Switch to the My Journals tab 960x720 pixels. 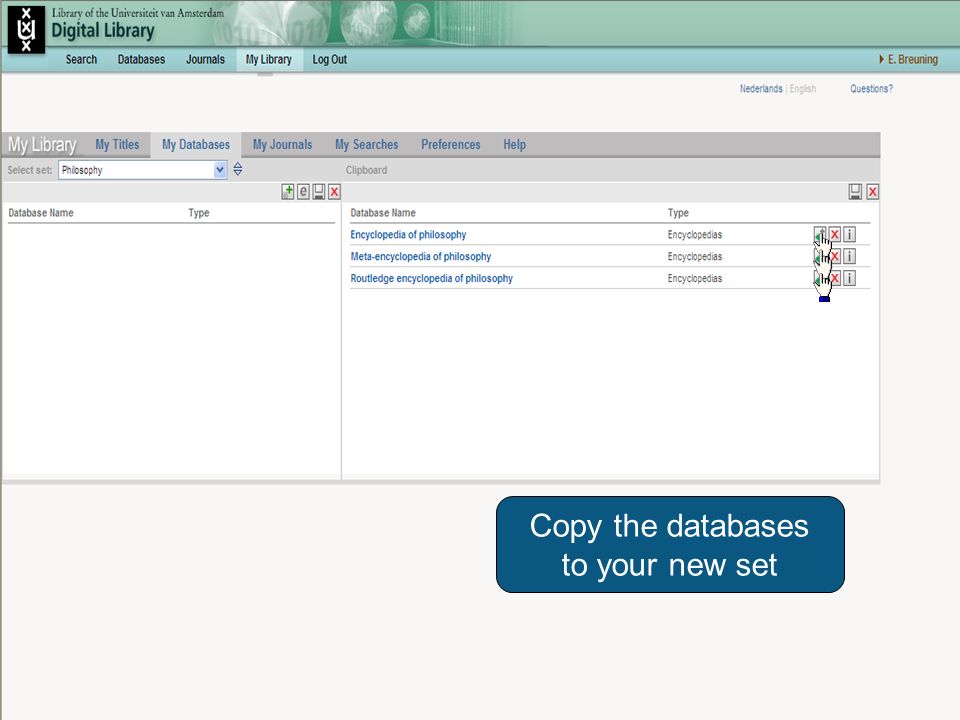282,144
